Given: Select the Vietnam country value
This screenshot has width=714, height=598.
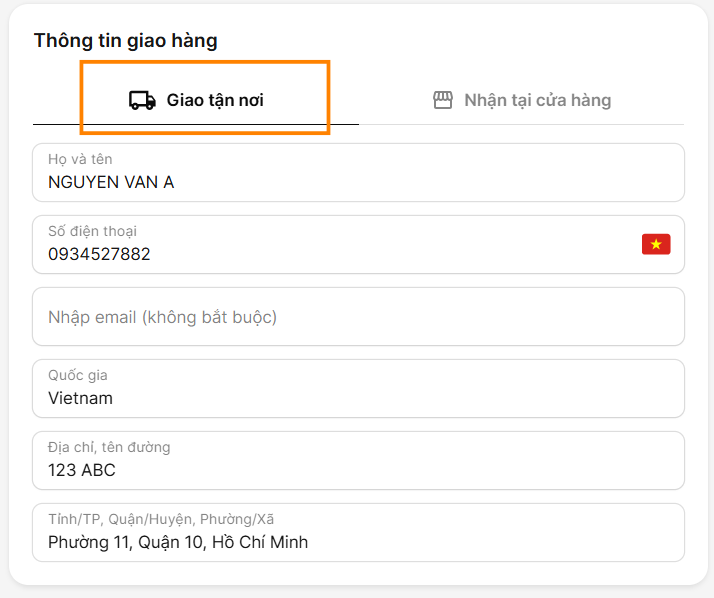Looking at the screenshot, I should click(80, 398).
